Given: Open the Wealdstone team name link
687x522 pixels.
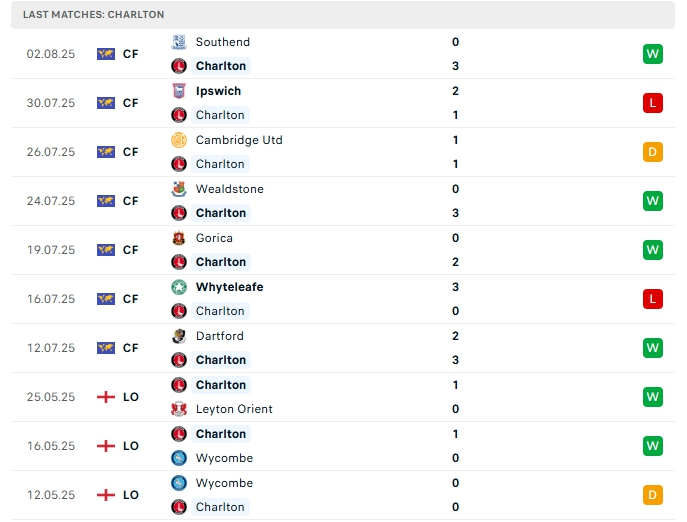Looking at the screenshot, I should [229, 189].
